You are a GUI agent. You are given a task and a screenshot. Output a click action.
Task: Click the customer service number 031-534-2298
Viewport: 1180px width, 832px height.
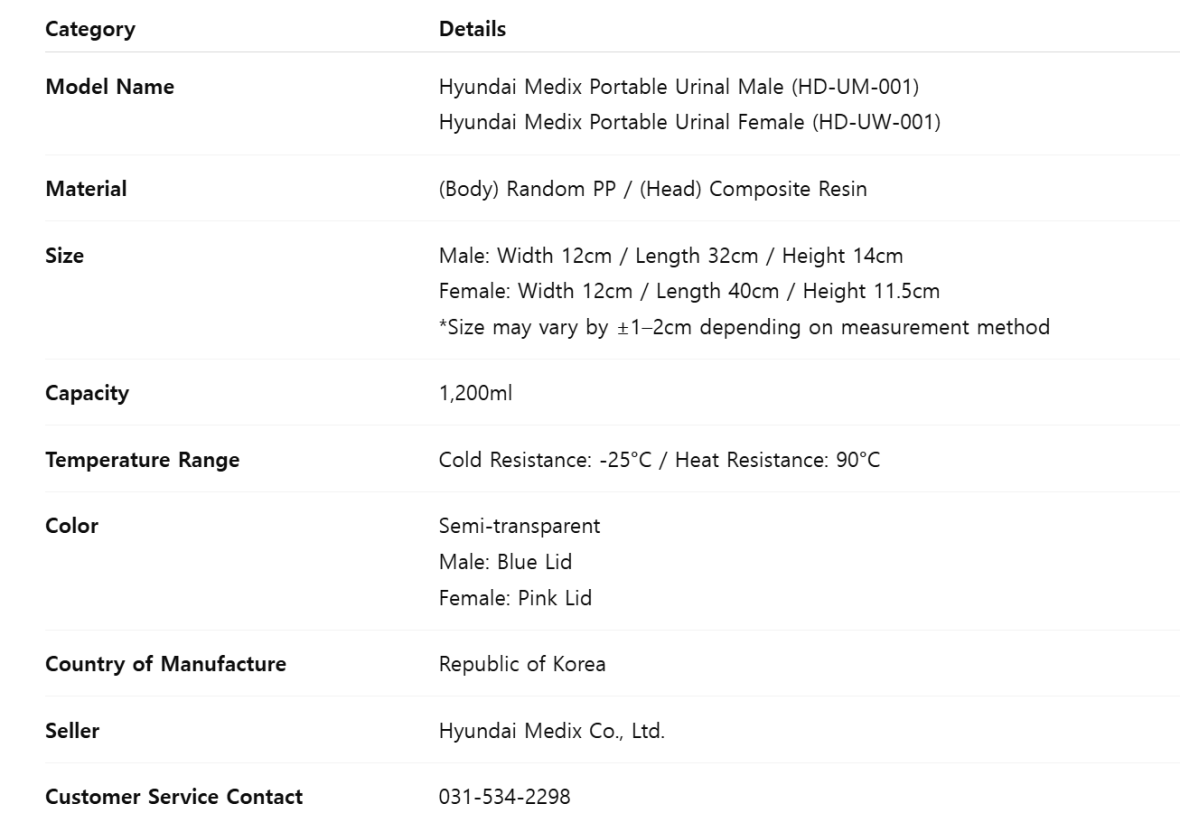pyautogui.click(x=504, y=797)
